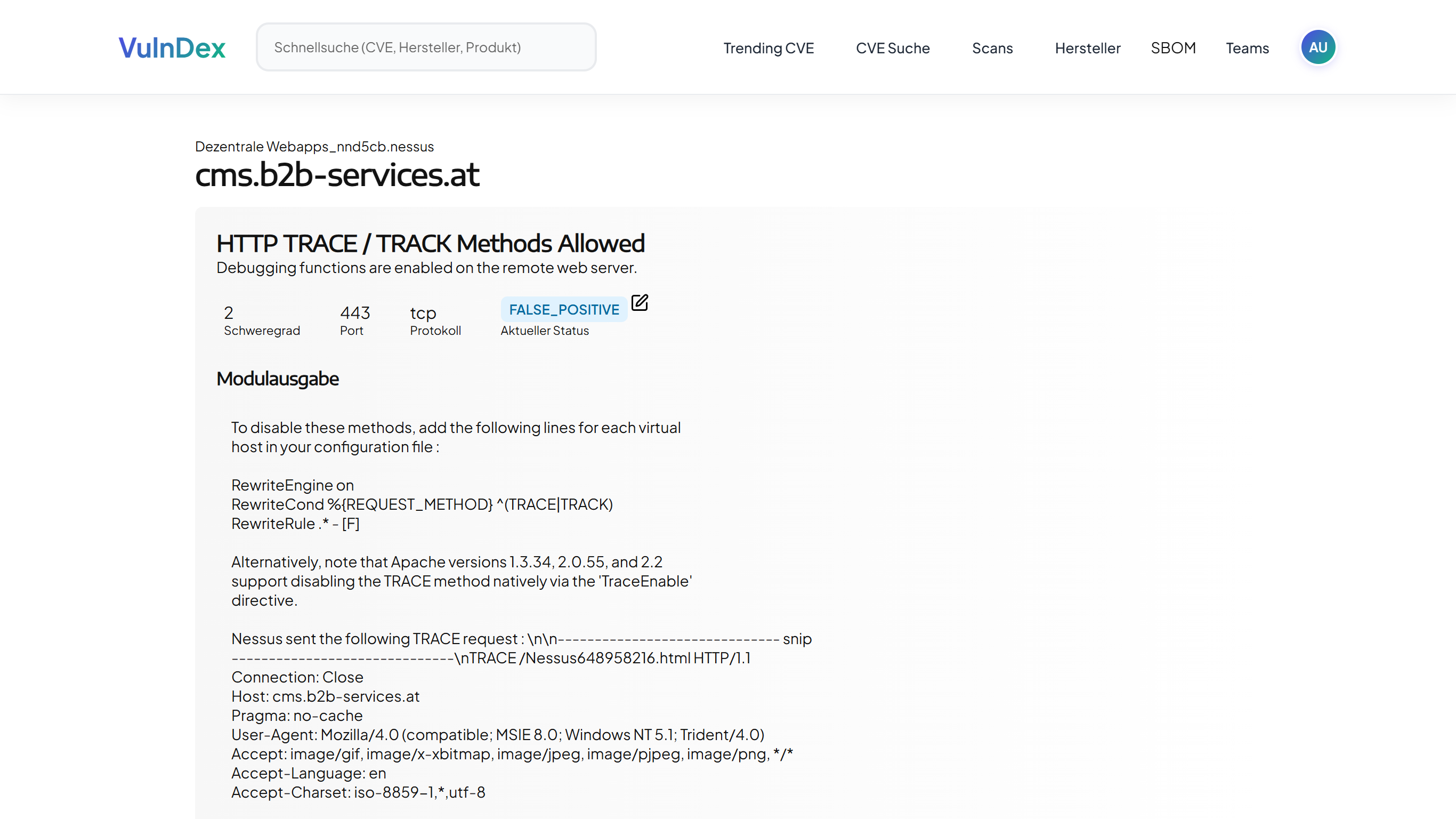Click the Modulausgabe section heading

[278, 379]
